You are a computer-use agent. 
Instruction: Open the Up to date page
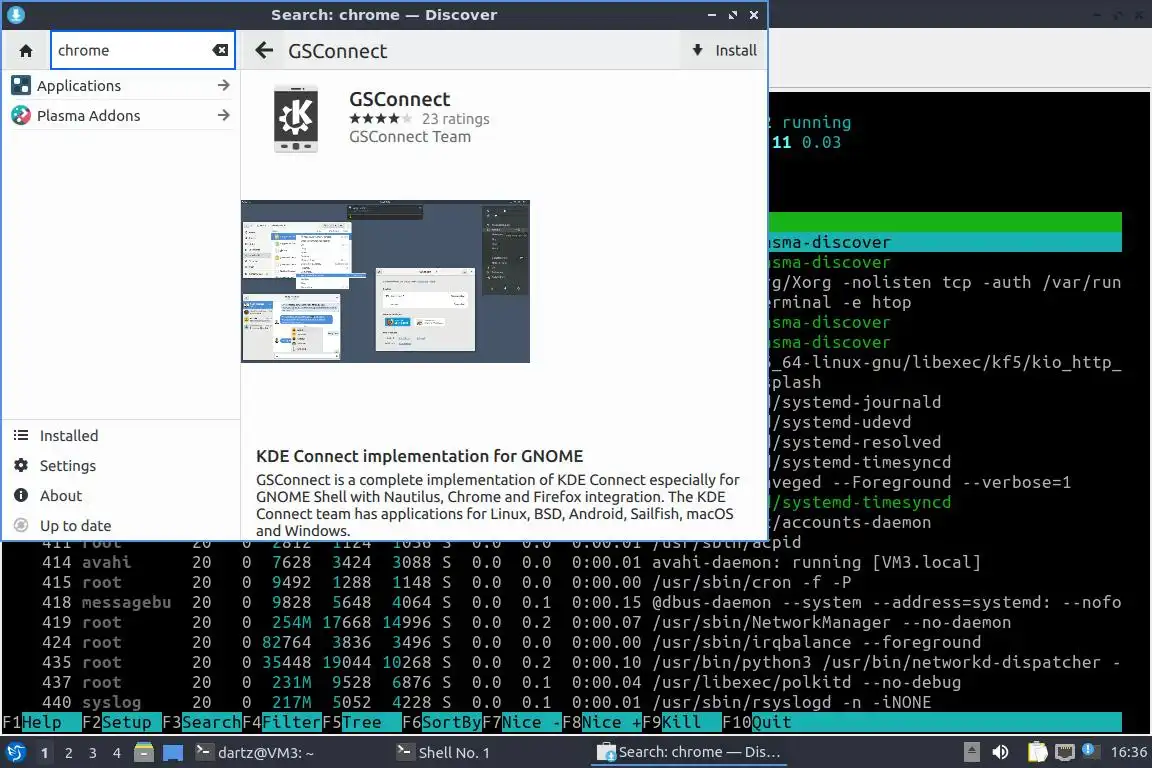(120, 525)
